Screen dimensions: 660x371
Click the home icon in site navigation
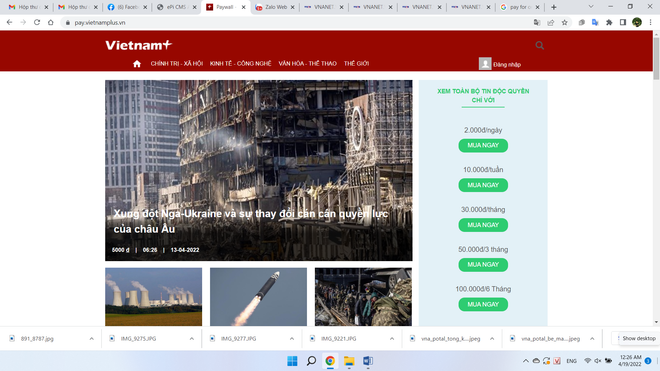(x=137, y=64)
